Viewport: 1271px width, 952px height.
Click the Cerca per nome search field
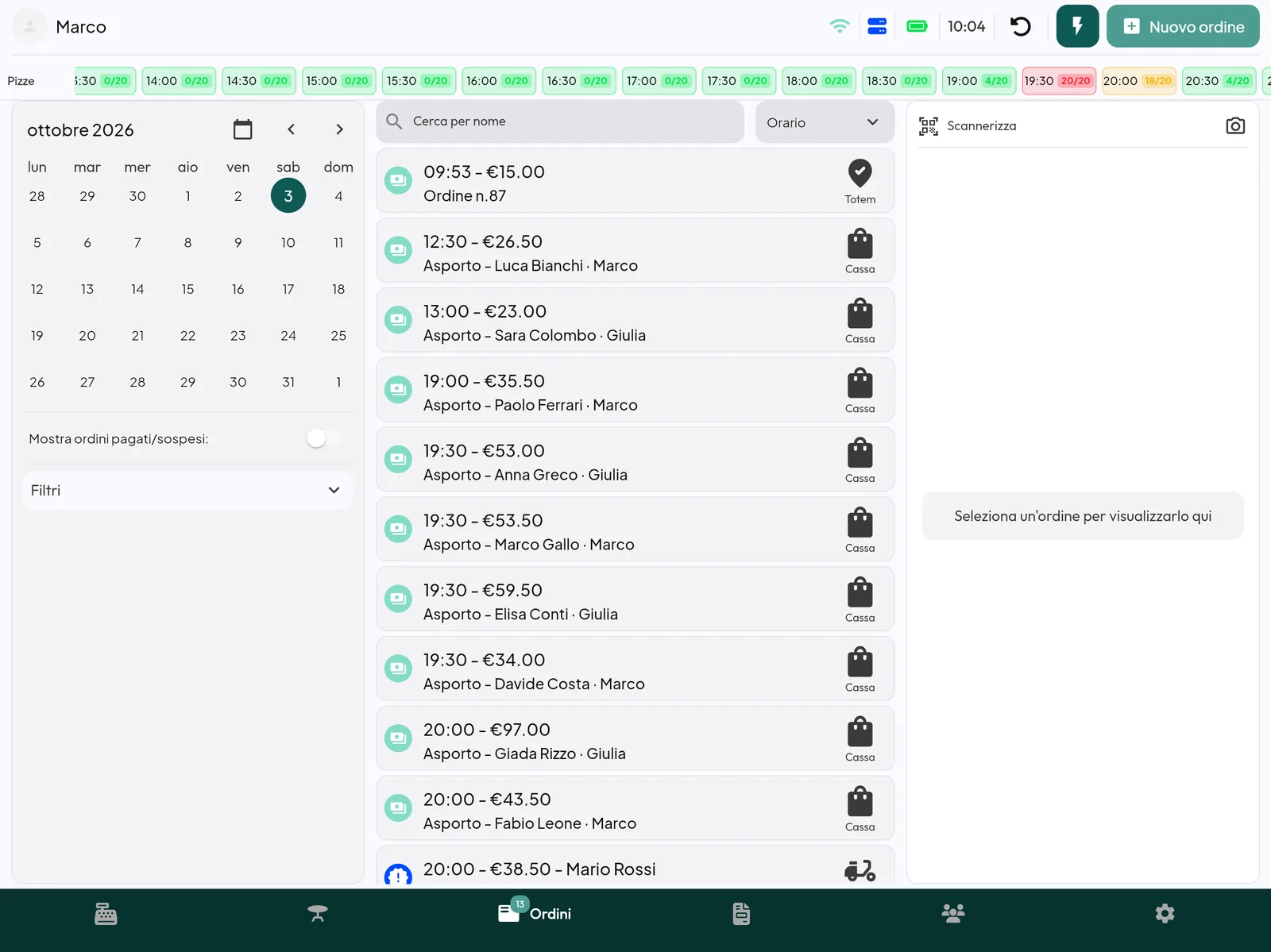560,121
